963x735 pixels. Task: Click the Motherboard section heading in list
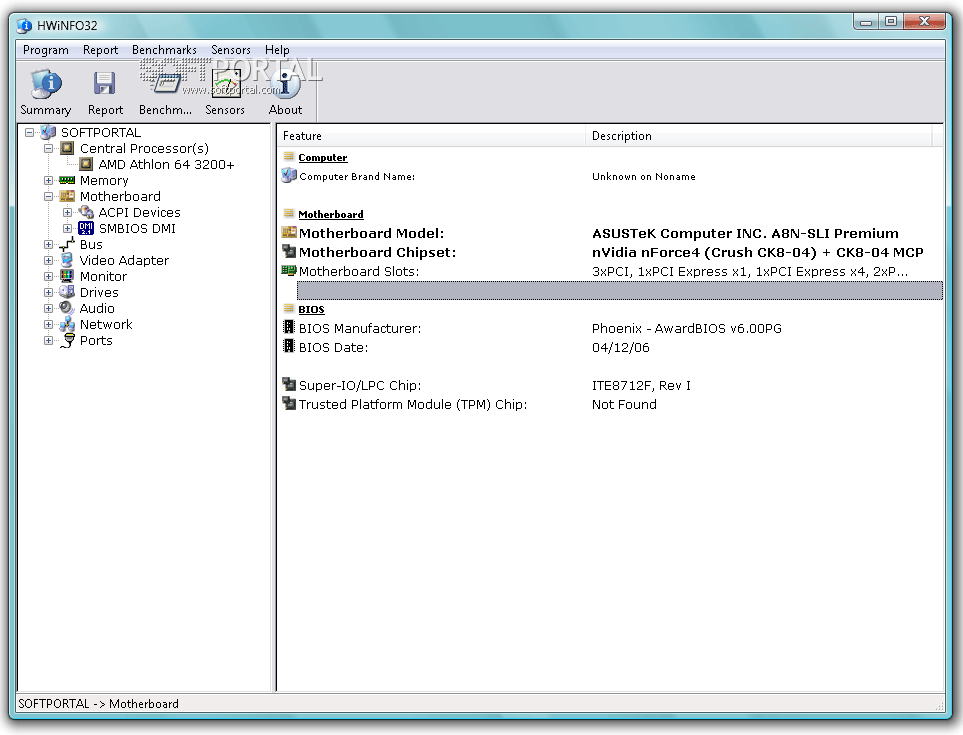330,214
